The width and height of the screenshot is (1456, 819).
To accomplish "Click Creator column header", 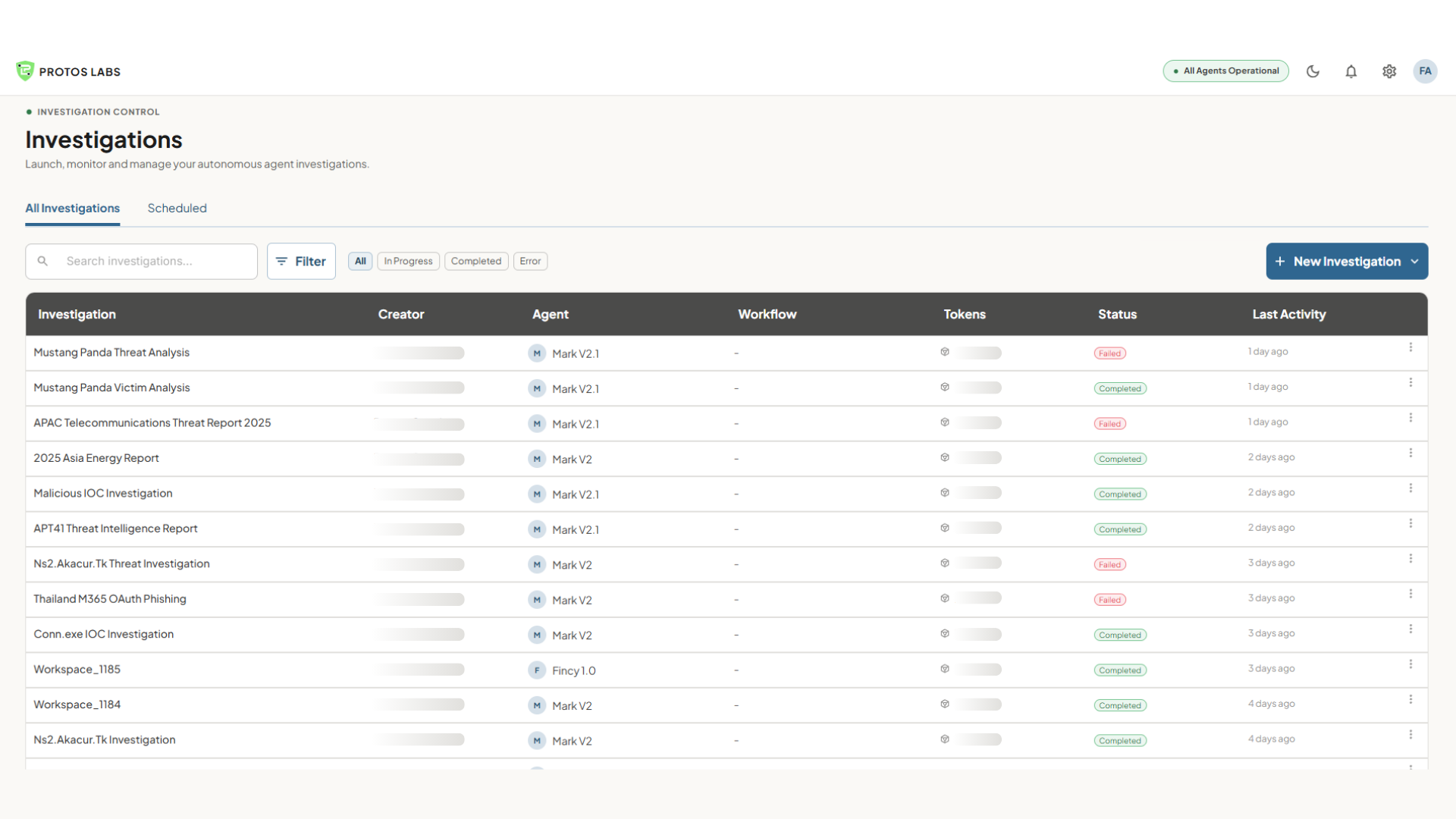I will (x=401, y=314).
